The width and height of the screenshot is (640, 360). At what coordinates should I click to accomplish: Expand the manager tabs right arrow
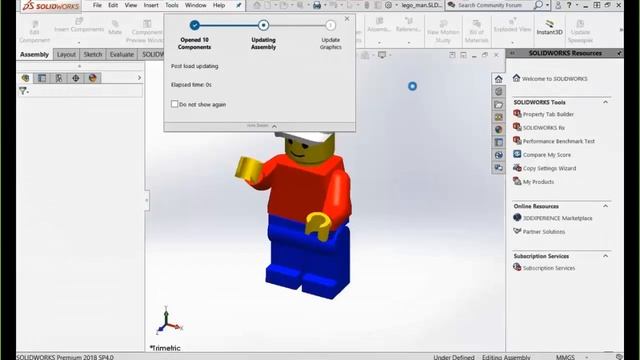pyautogui.click(x=139, y=78)
